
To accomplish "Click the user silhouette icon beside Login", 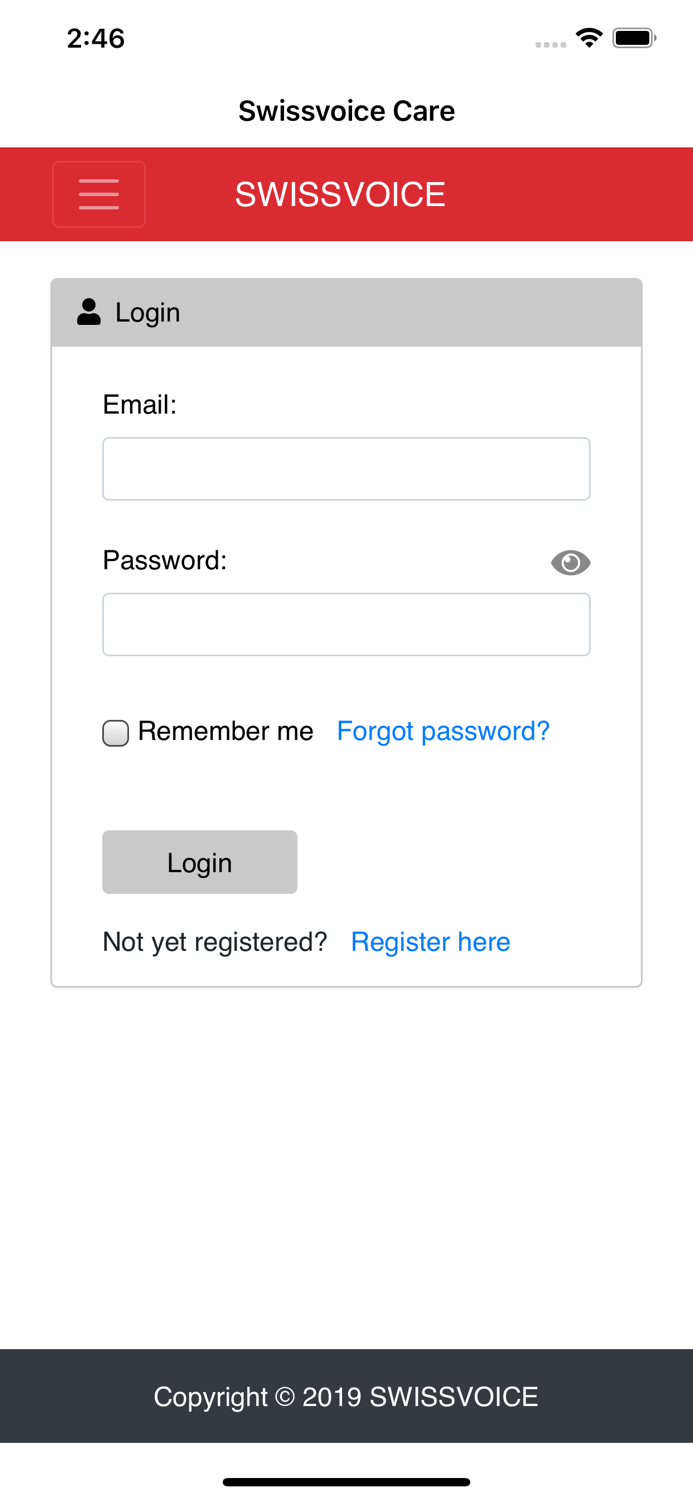I will 88,311.
